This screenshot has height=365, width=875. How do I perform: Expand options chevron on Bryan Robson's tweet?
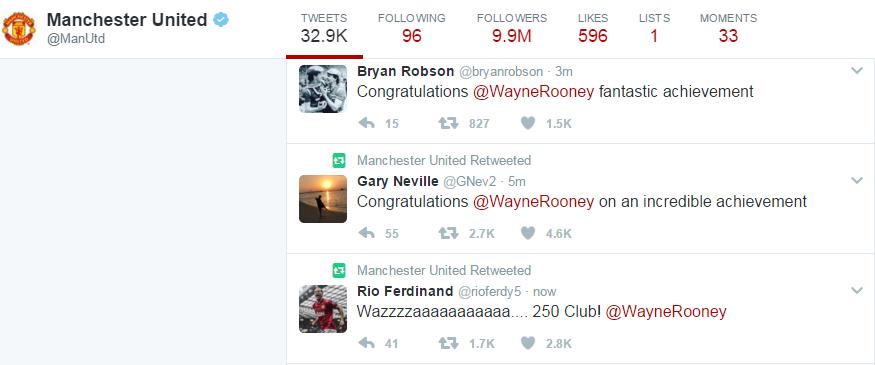coord(857,71)
